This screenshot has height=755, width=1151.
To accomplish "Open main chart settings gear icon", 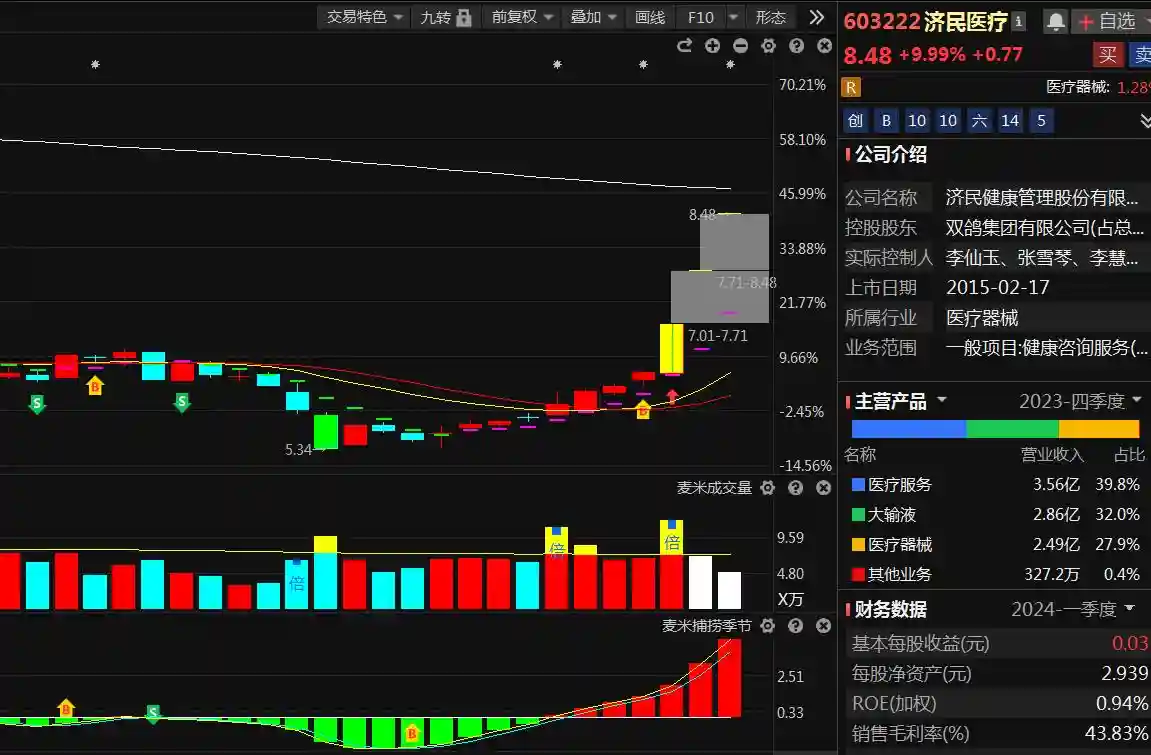I will click(x=768, y=45).
